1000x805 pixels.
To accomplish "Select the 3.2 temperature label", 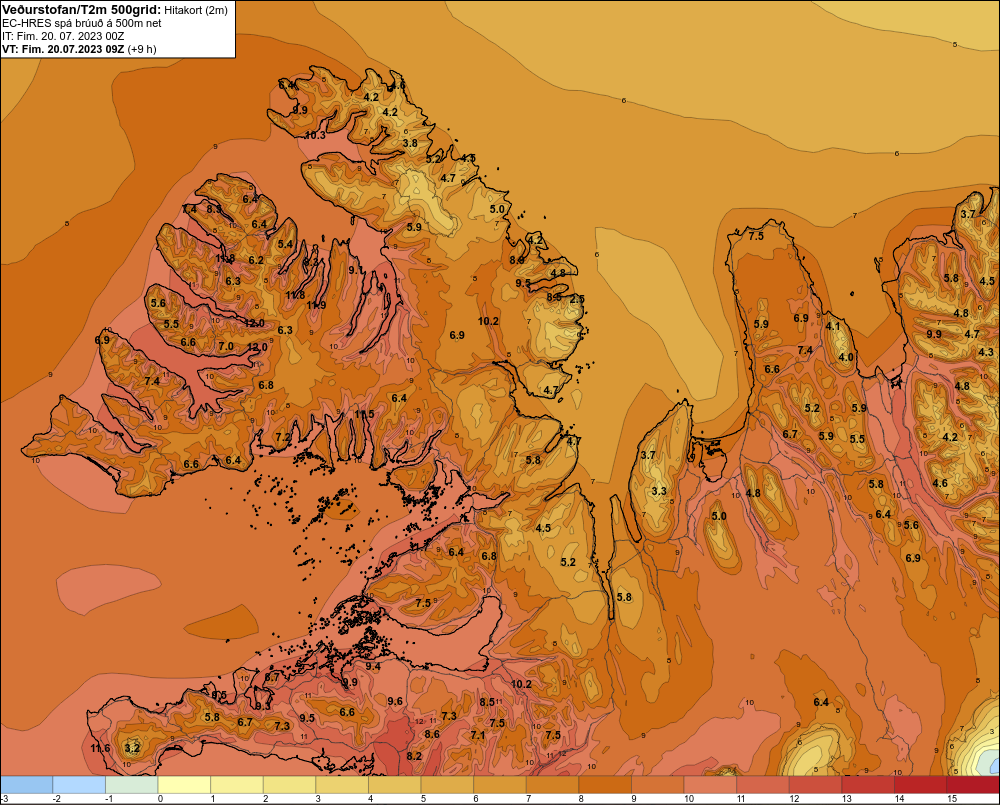I will tap(132, 748).
